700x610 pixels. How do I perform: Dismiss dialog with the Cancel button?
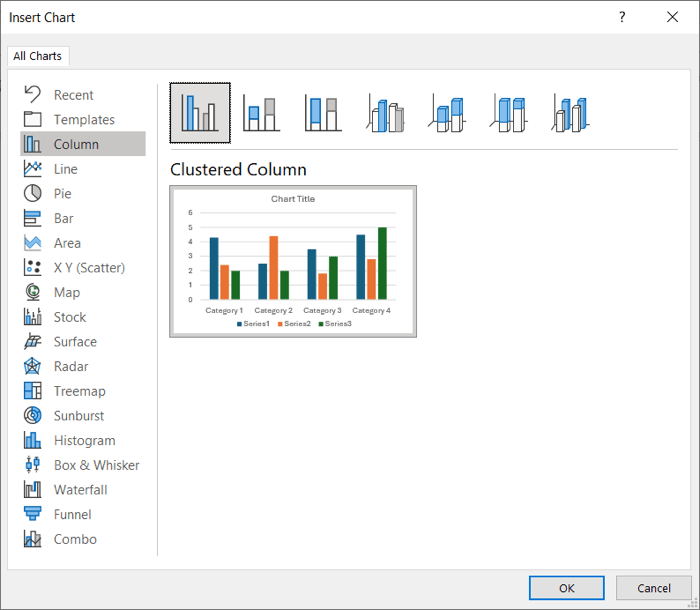coord(654,588)
